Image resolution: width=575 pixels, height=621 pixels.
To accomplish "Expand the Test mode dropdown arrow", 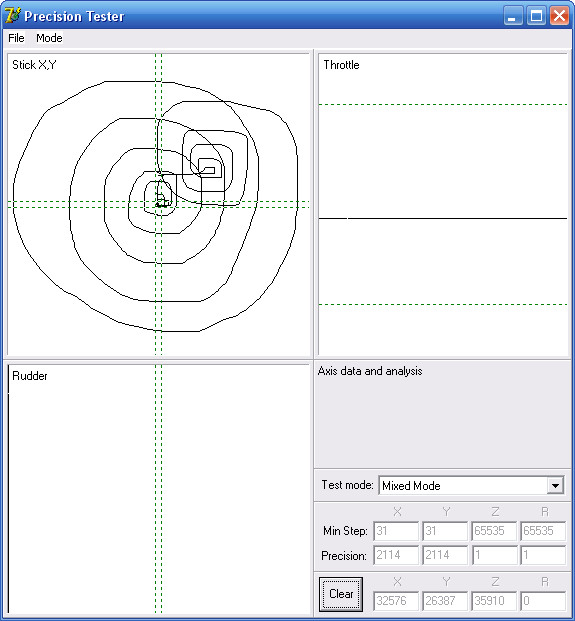I will tap(555, 485).
